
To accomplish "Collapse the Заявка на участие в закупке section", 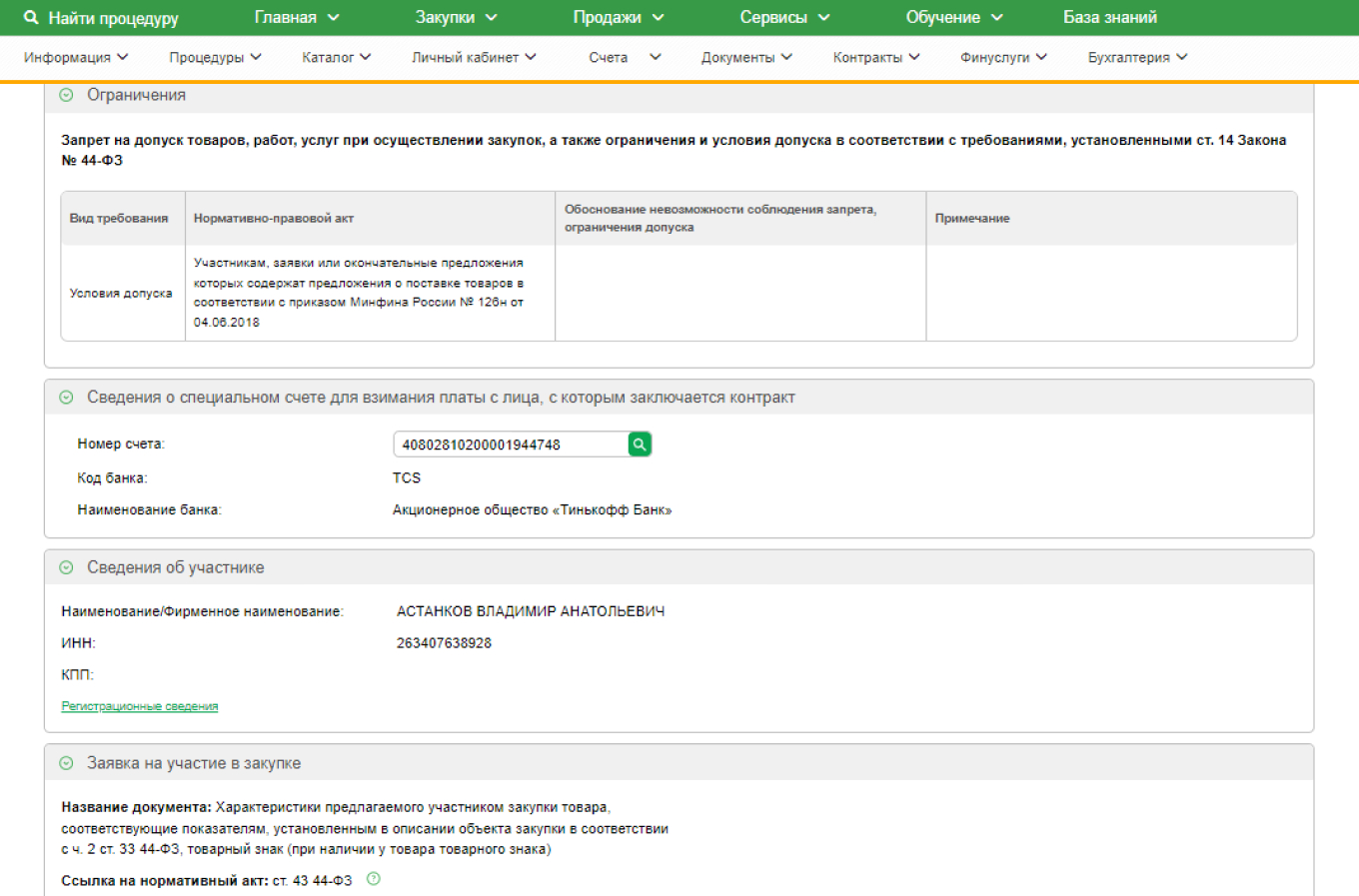I will [66, 763].
